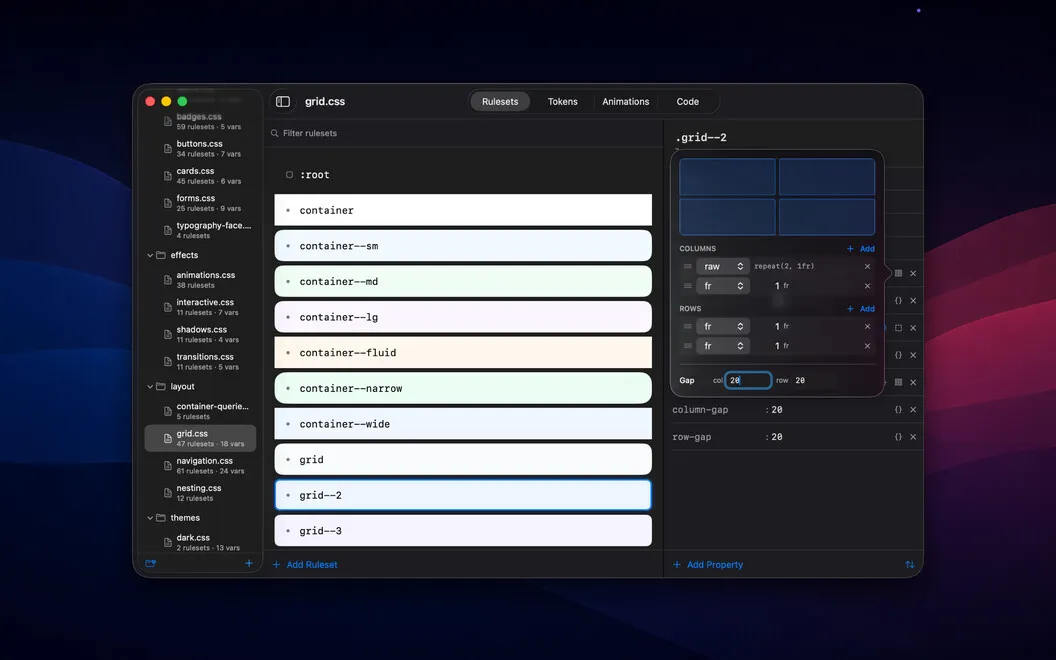Toggle the :root checkbox
The image size is (1056, 660).
[290, 175]
